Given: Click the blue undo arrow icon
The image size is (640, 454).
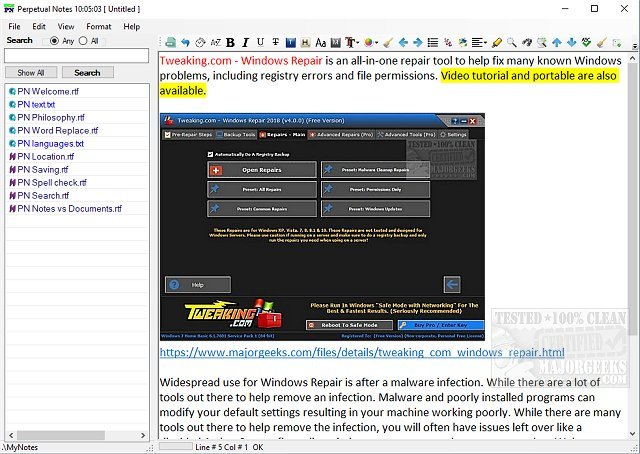Looking at the screenshot, I should [x=186, y=42].
